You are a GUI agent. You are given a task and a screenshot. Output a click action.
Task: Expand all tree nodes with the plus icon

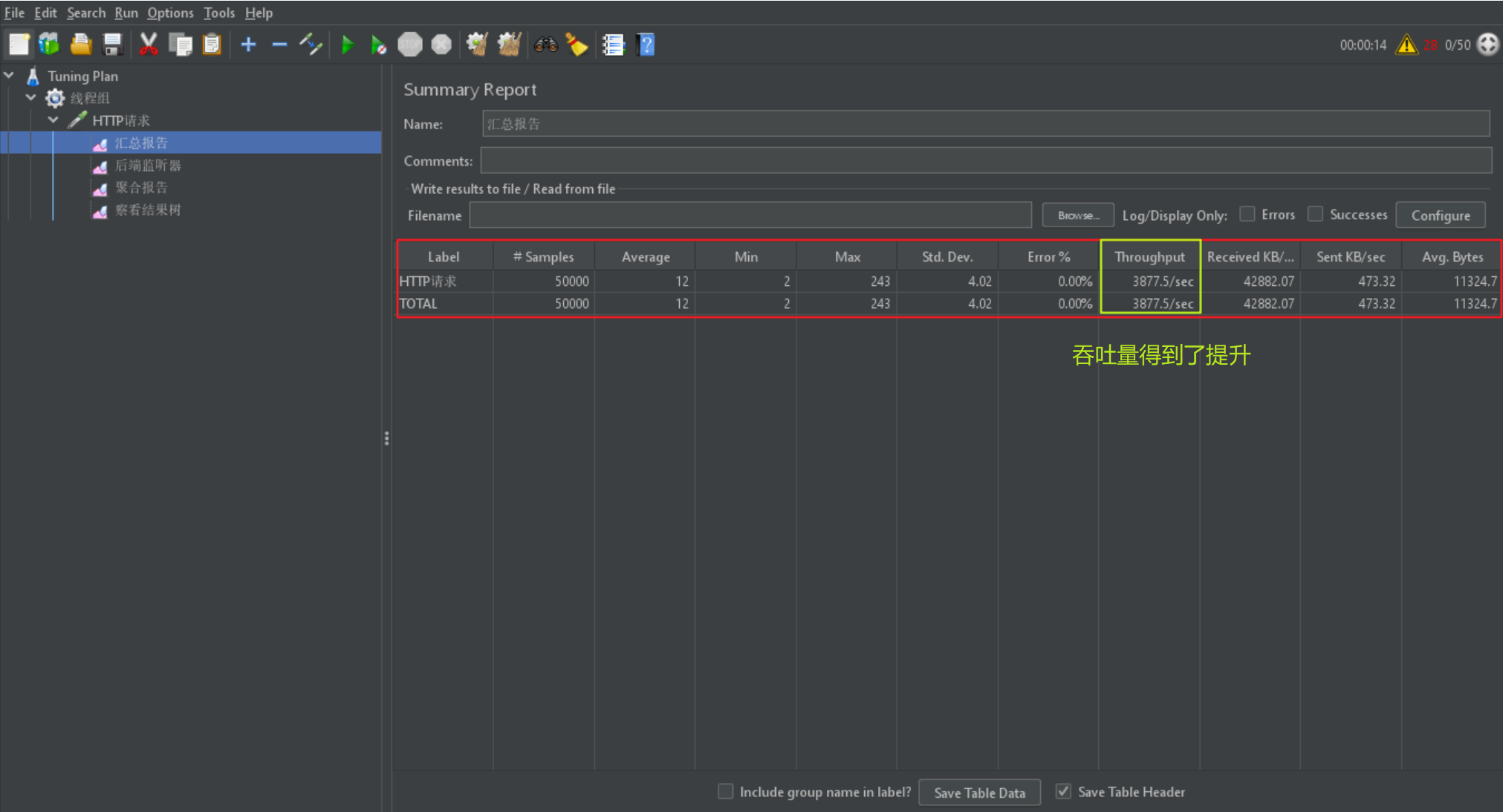click(x=248, y=45)
